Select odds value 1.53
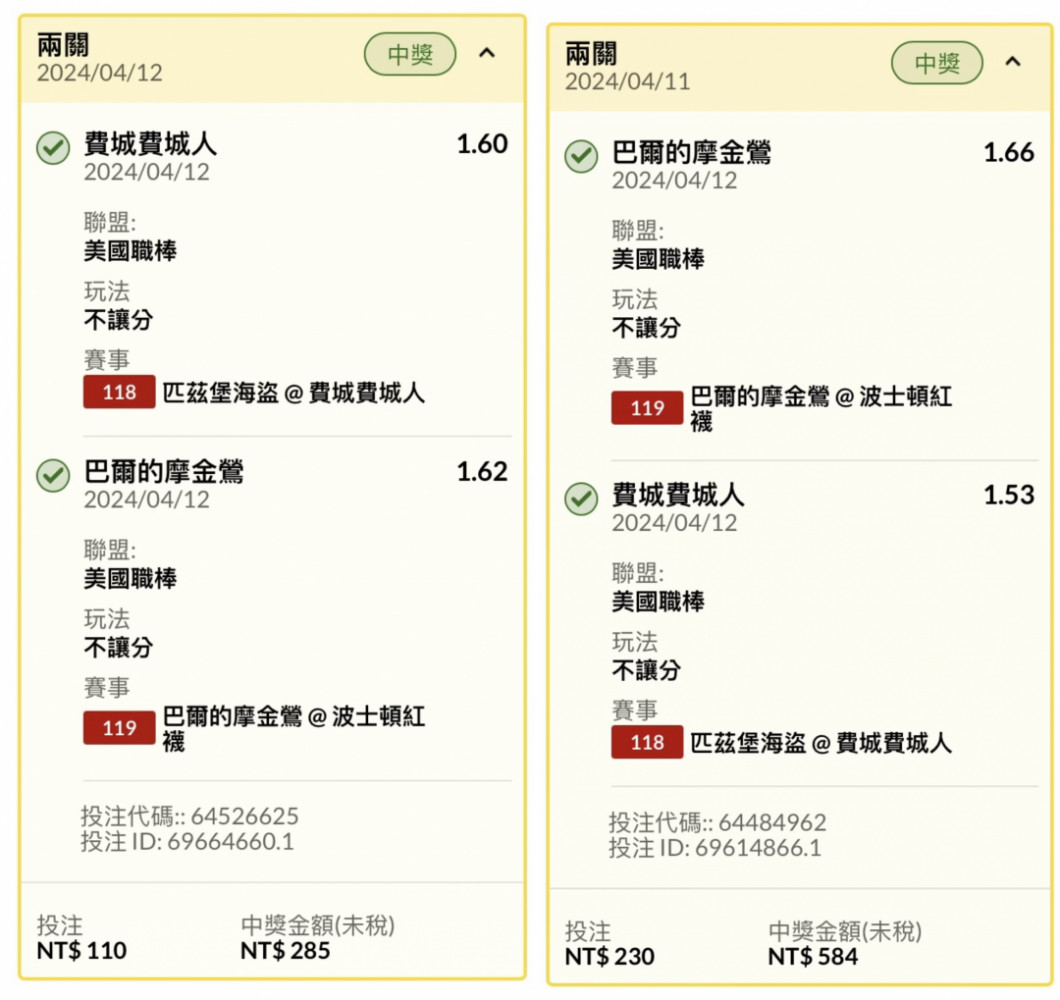 coord(1009,495)
